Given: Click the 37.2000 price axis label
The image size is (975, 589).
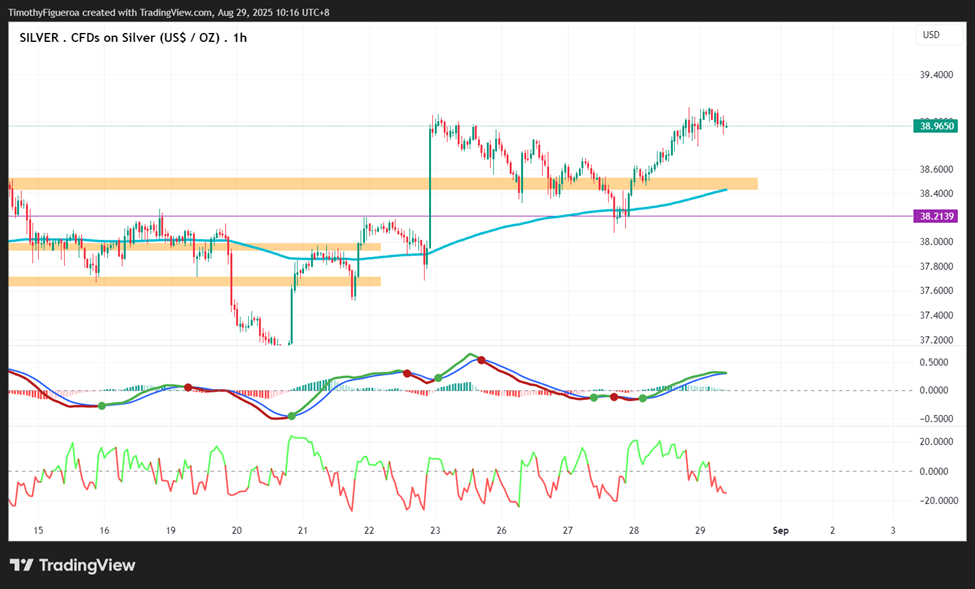Looking at the screenshot, I should pos(936,340).
